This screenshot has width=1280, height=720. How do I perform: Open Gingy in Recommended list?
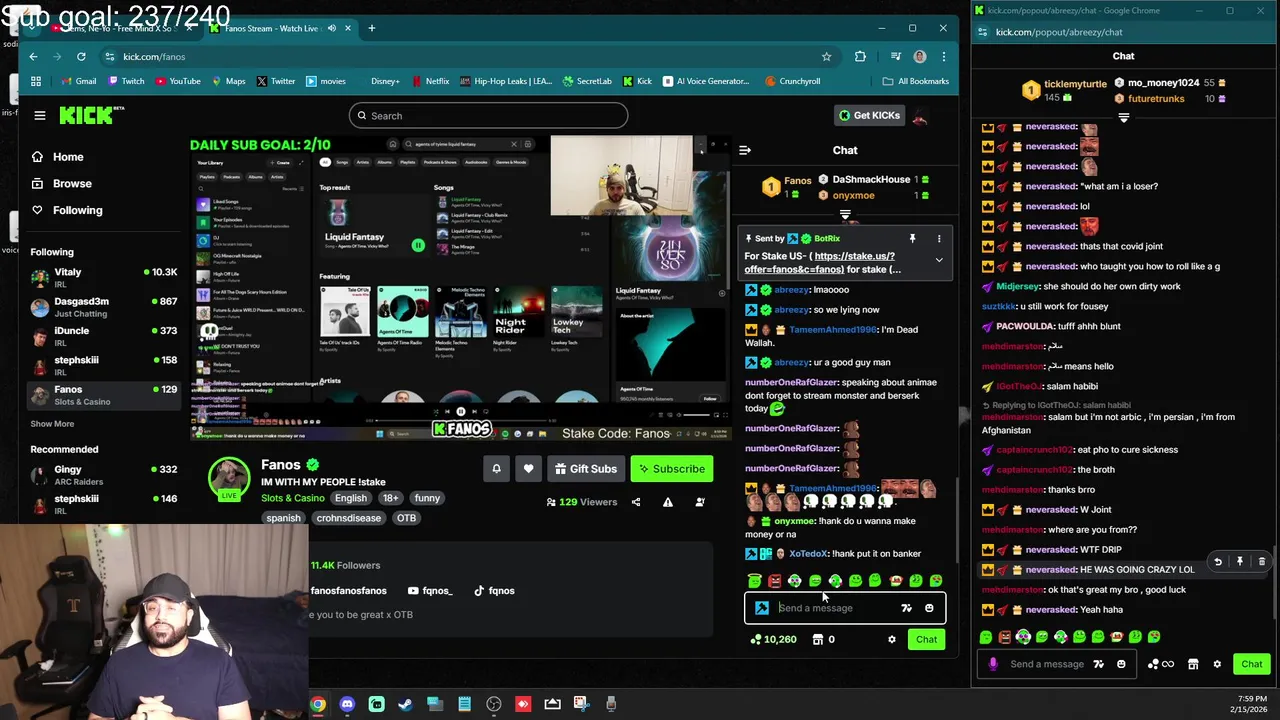coord(103,475)
